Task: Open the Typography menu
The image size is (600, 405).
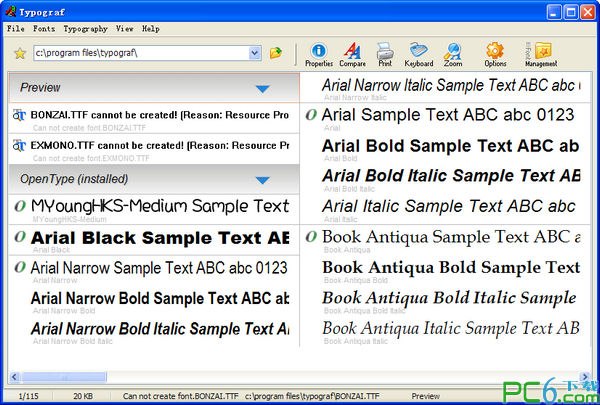Action: tap(85, 29)
